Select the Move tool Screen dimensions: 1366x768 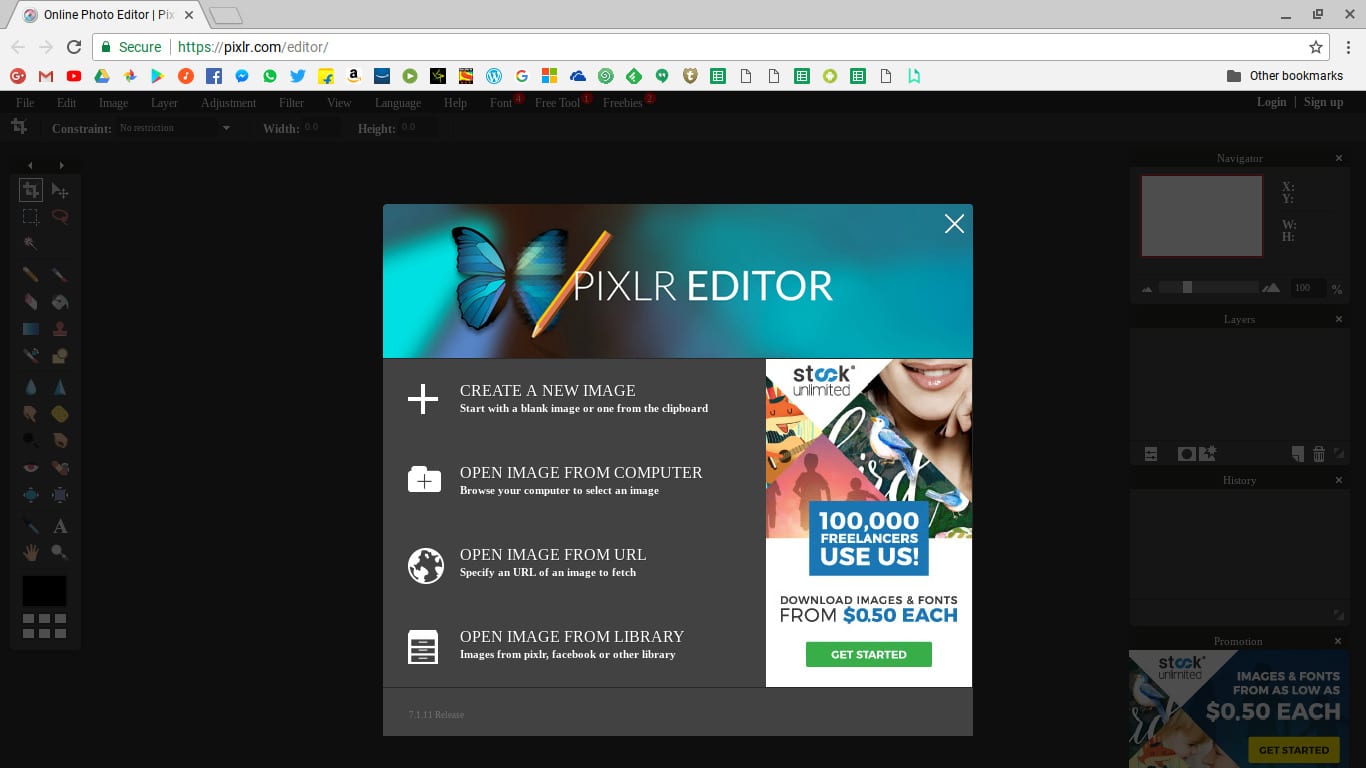[x=60, y=190]
